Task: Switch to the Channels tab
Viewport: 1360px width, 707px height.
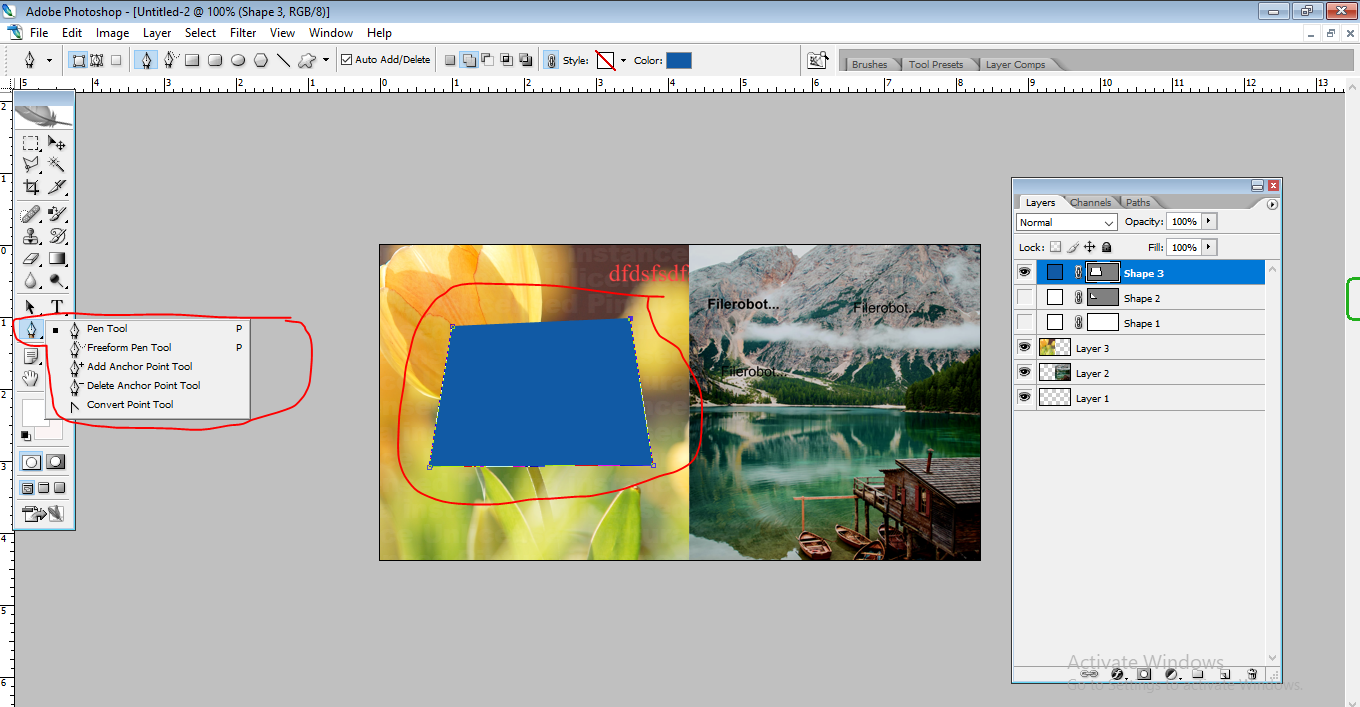Action: point(1090,201)
